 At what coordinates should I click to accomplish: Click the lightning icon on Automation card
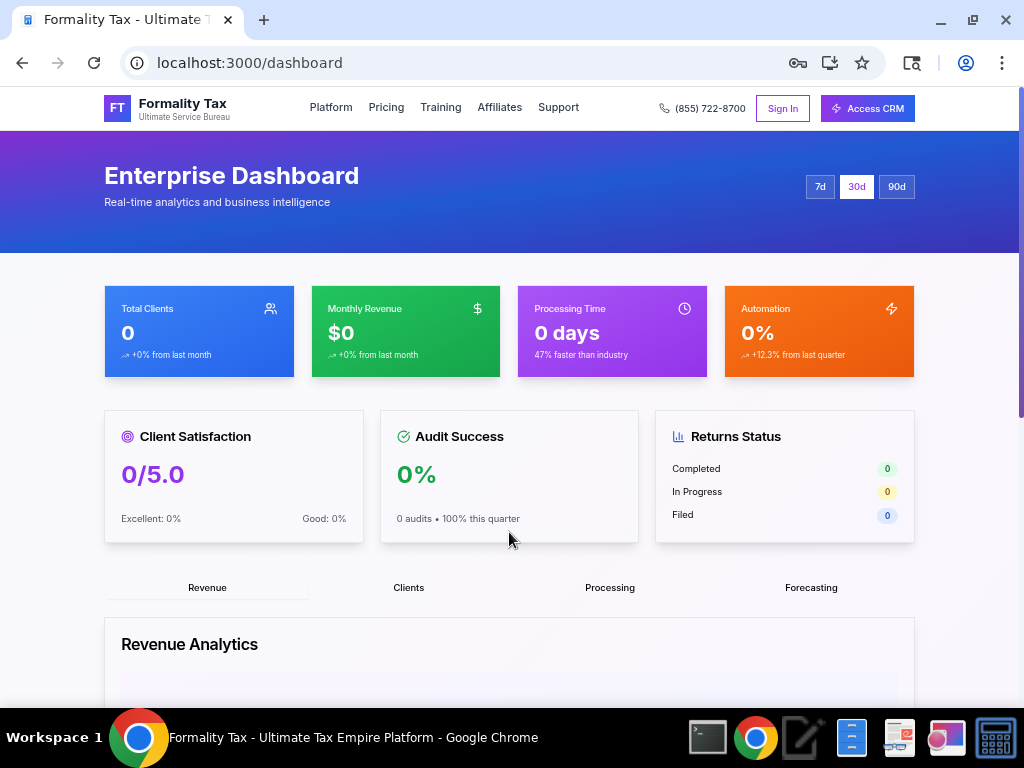[891, 308]
